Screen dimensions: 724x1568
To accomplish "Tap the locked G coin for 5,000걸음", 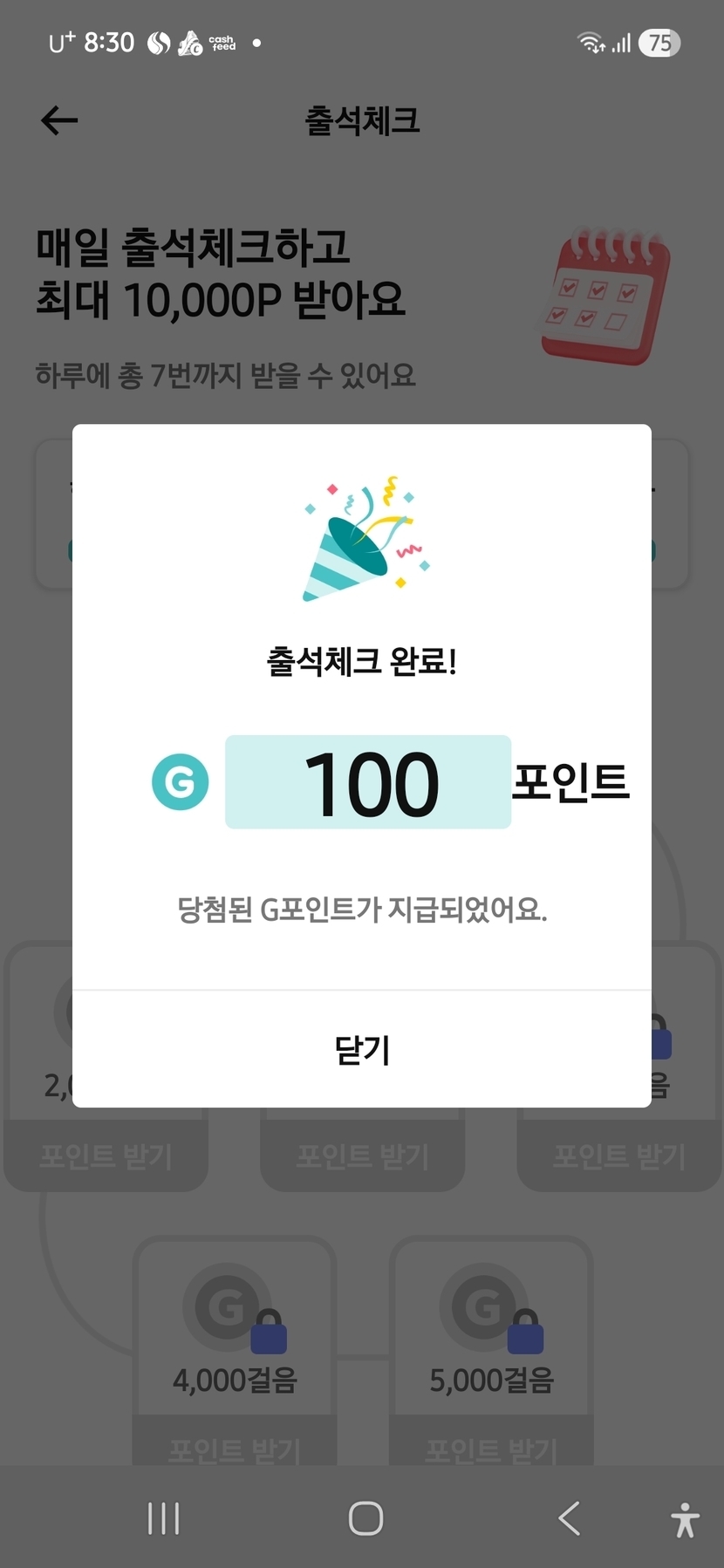I will (x=487, y=1308).
